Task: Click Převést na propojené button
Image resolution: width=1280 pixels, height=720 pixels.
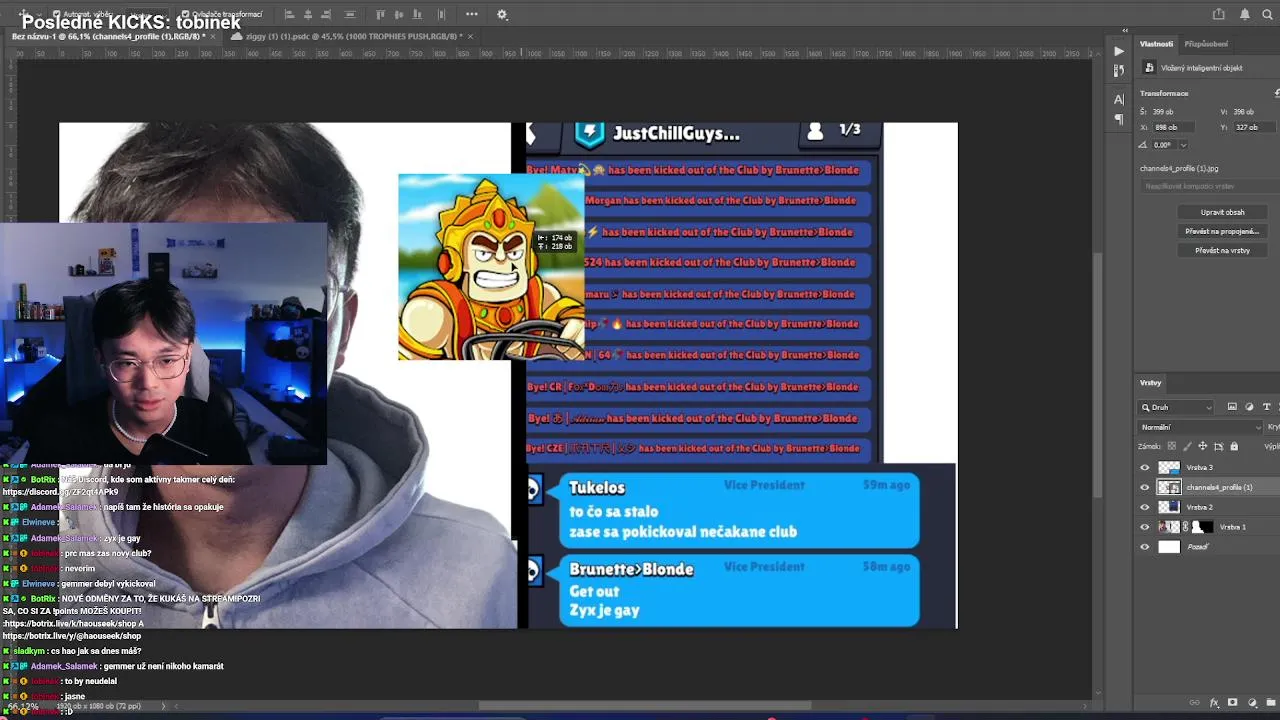Action: 1222,231
